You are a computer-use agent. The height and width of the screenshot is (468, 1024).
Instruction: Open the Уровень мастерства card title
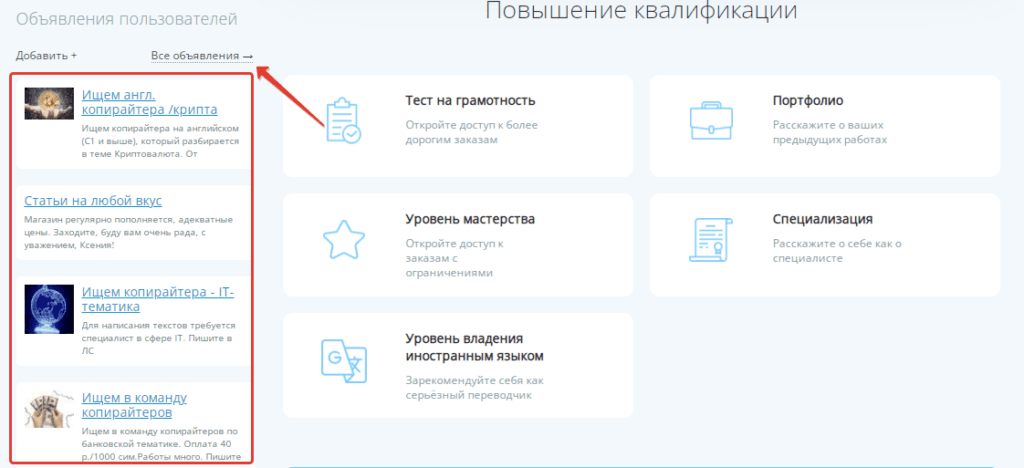pos(470,219)
